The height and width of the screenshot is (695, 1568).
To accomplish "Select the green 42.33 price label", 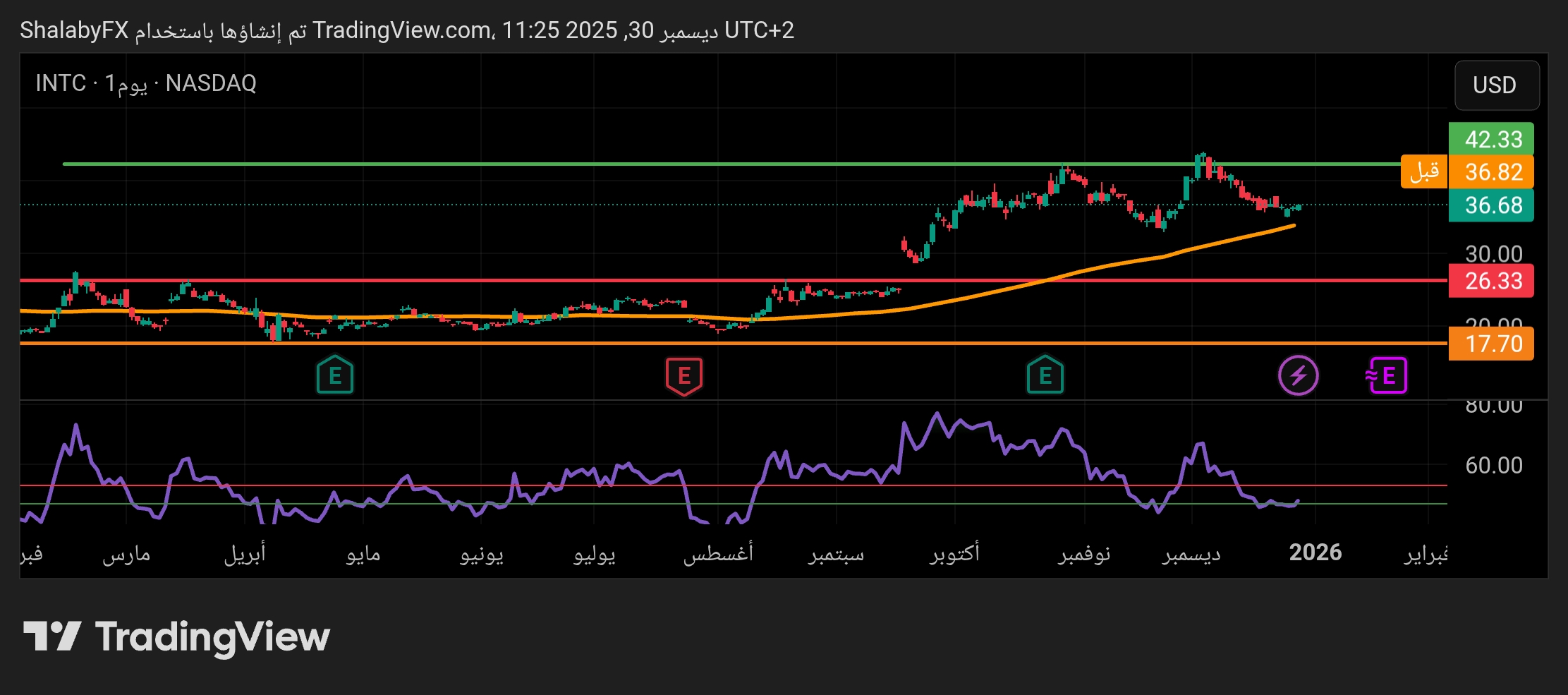I will [1491, 139].
